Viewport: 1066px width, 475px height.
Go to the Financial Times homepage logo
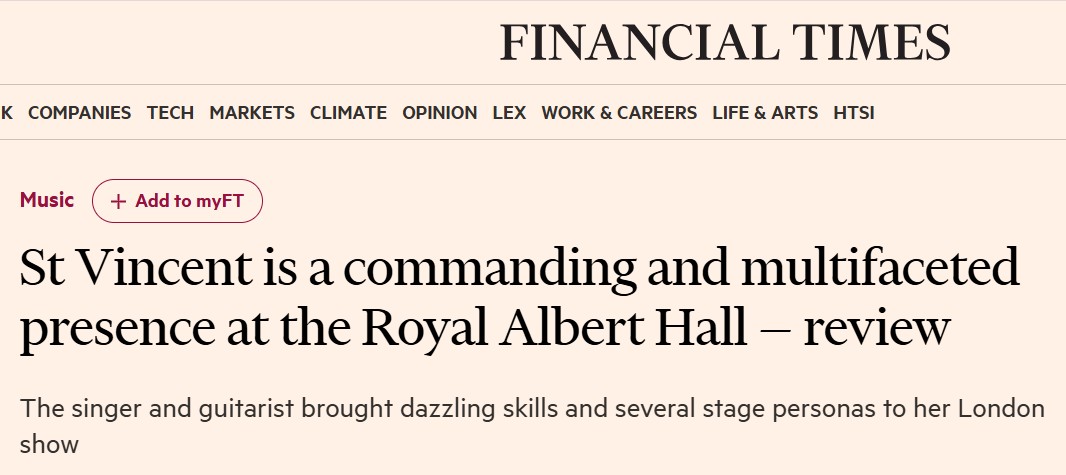pos(725,42)
